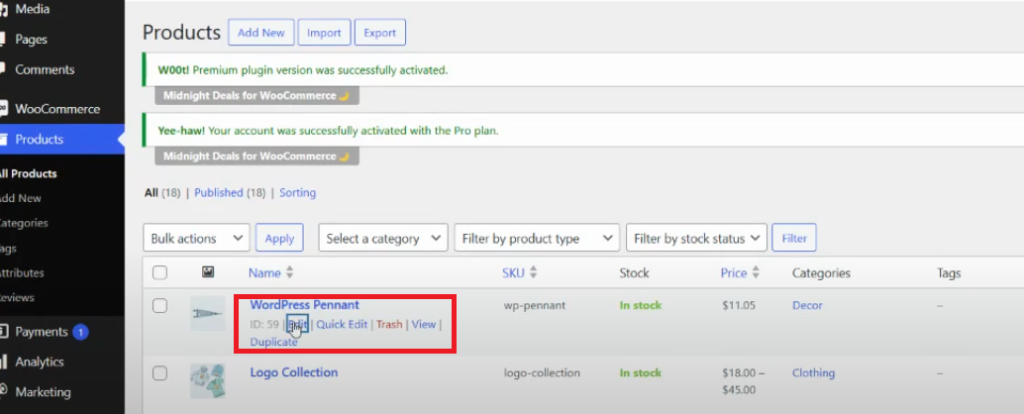The height and width of the screenshot is (414, 1024).
Task: Open the Filter by product type dropdown
Action: (x=536, y=238)
